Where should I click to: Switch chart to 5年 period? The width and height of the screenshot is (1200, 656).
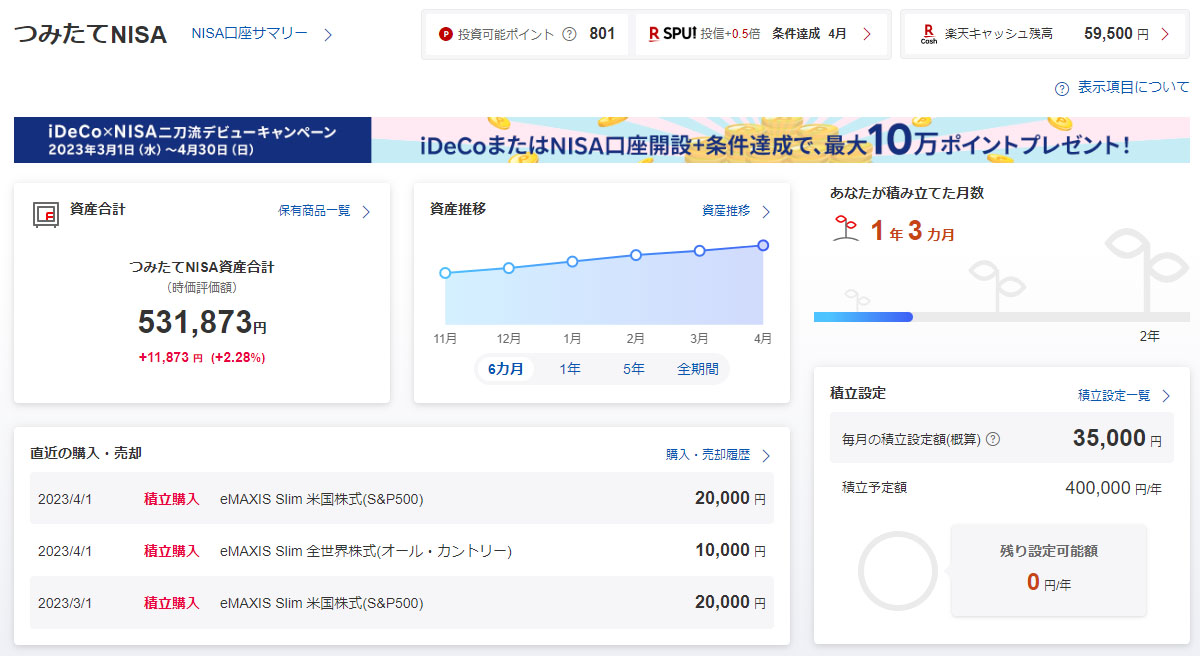[x=634, y=369]
